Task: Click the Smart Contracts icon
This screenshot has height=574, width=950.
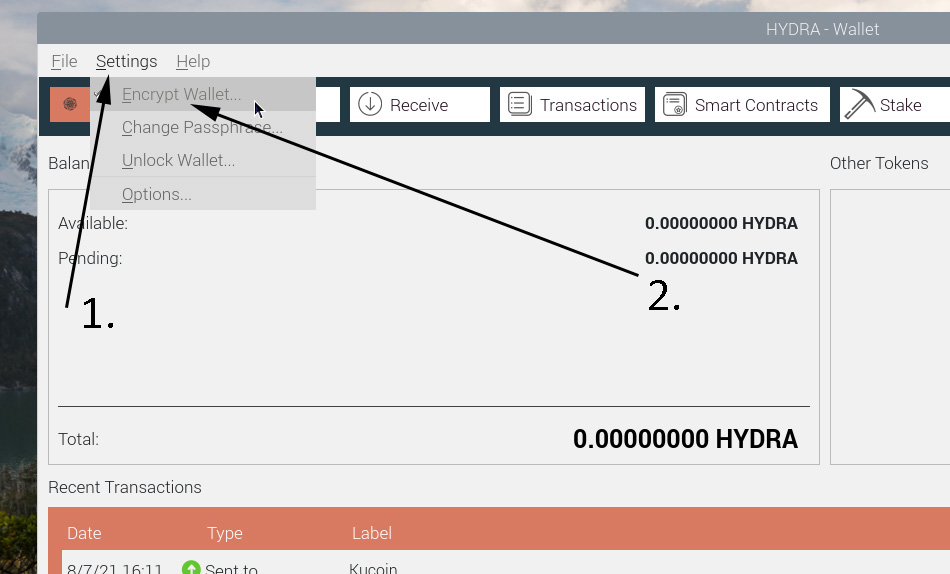Action: tap(675, 104)
